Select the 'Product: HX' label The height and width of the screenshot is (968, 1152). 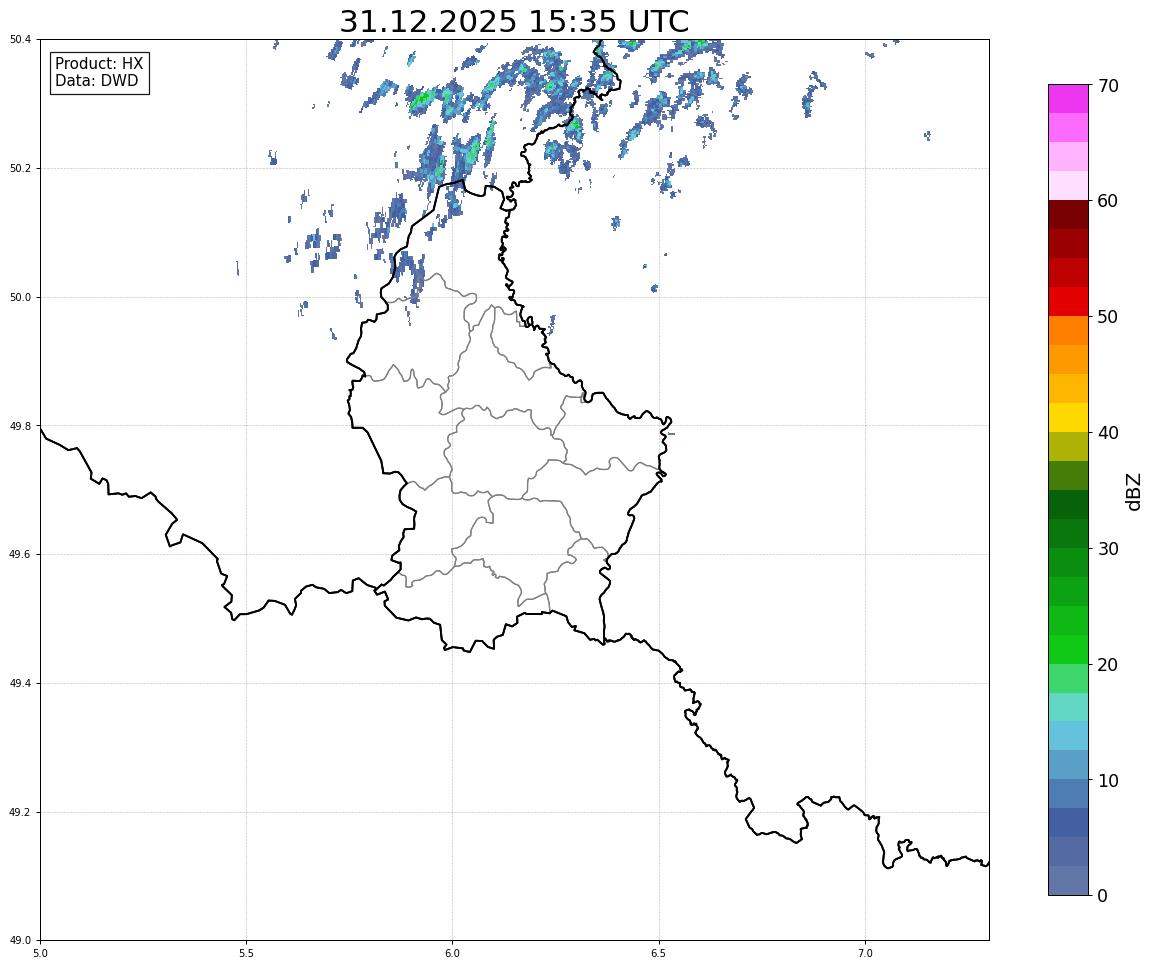pyautogui.click(x=99, y=63)
